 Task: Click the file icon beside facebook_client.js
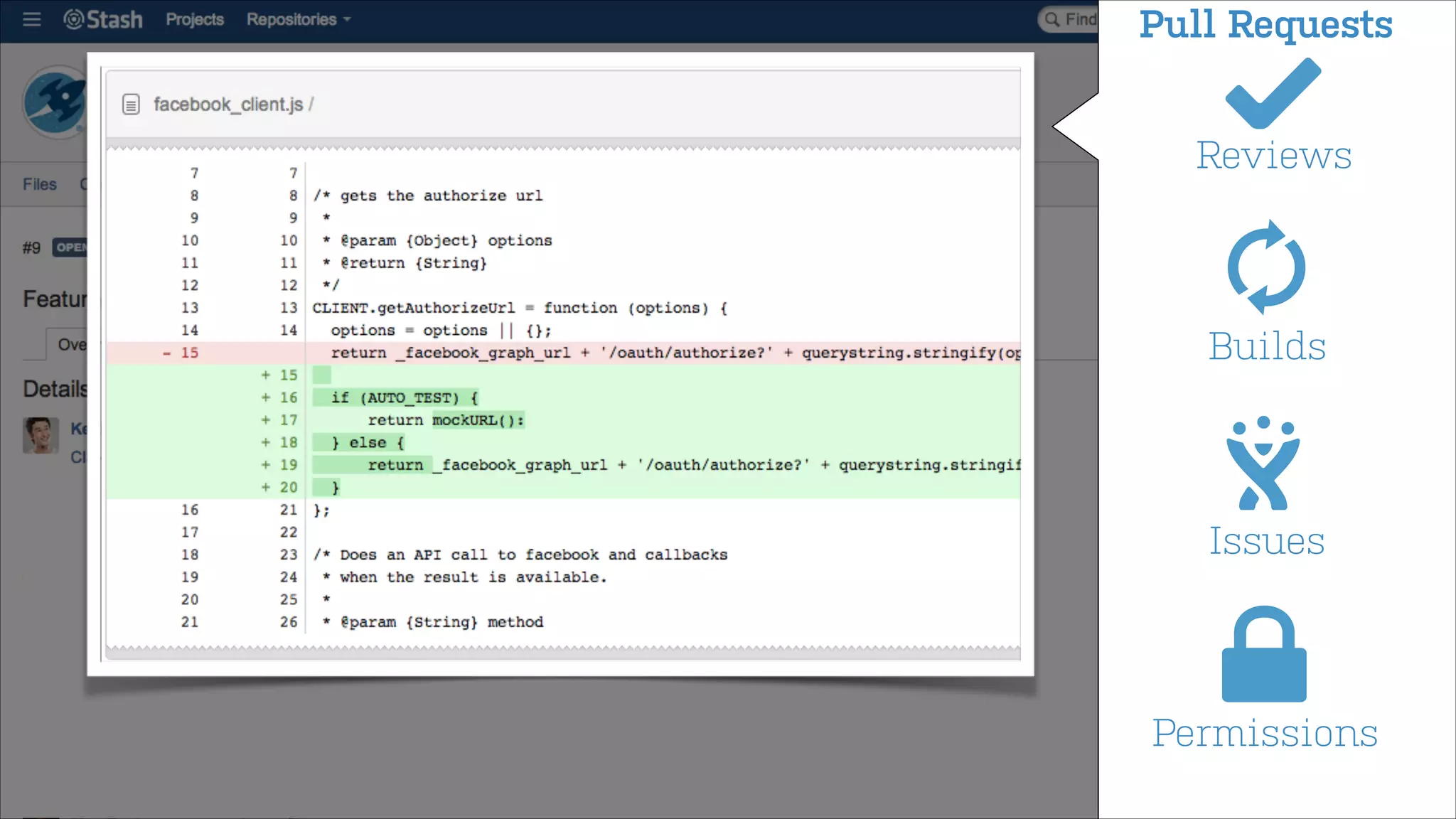[131, 105]
